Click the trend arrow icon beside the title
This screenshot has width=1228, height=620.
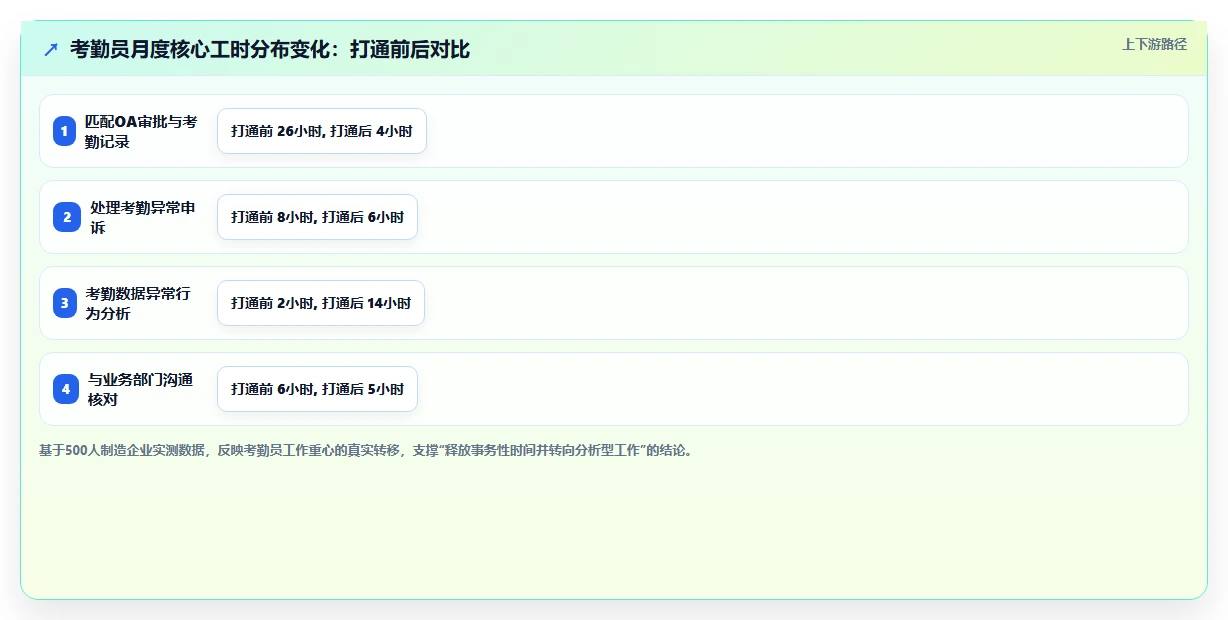[x=51, y=49]
